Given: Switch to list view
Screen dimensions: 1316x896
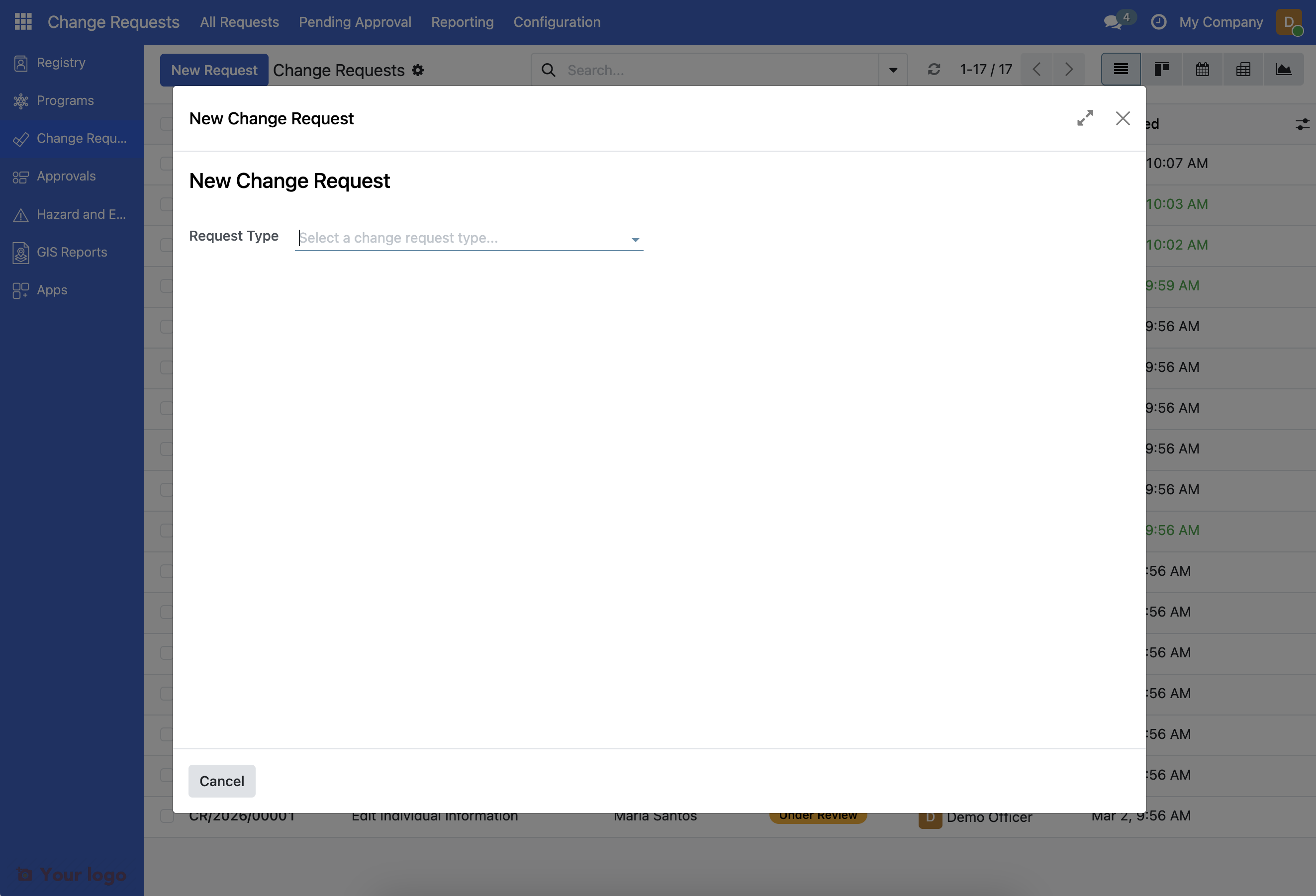Looking at the screenshot, I should [1121, 70].
